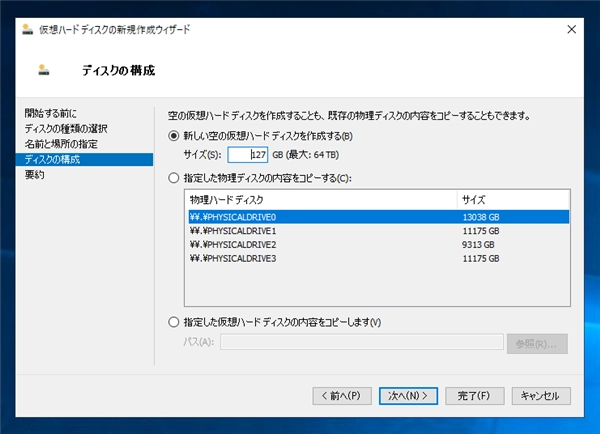Proceed with the 次へ(N) button
The width and height of the screenshot is (600, 434).
click(x=408, y=396)
